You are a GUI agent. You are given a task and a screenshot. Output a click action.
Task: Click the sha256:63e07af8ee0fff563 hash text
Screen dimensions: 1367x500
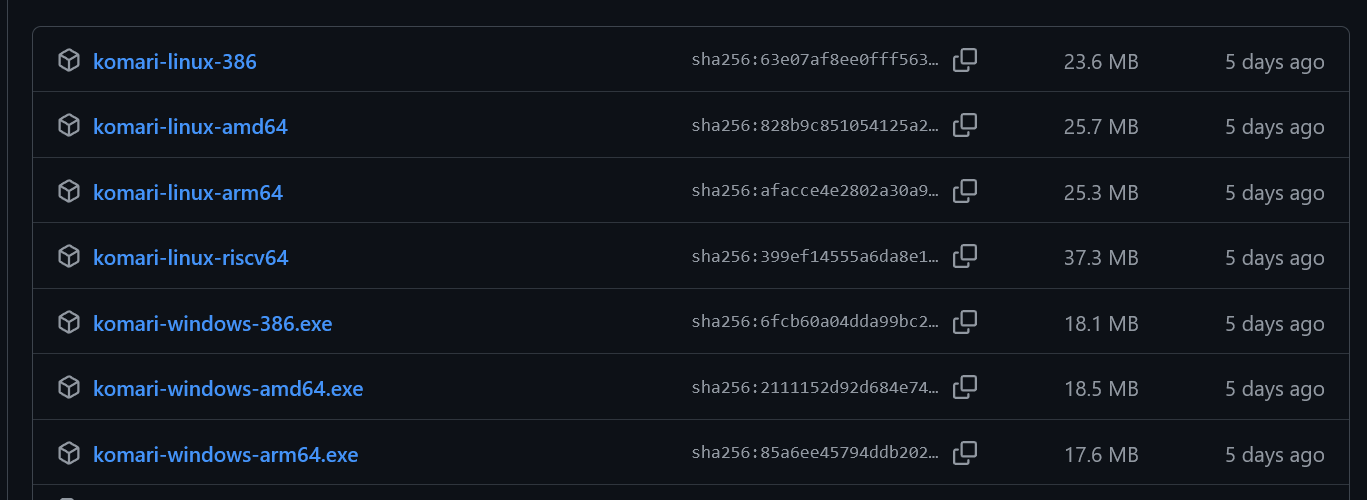coord(815,60)
